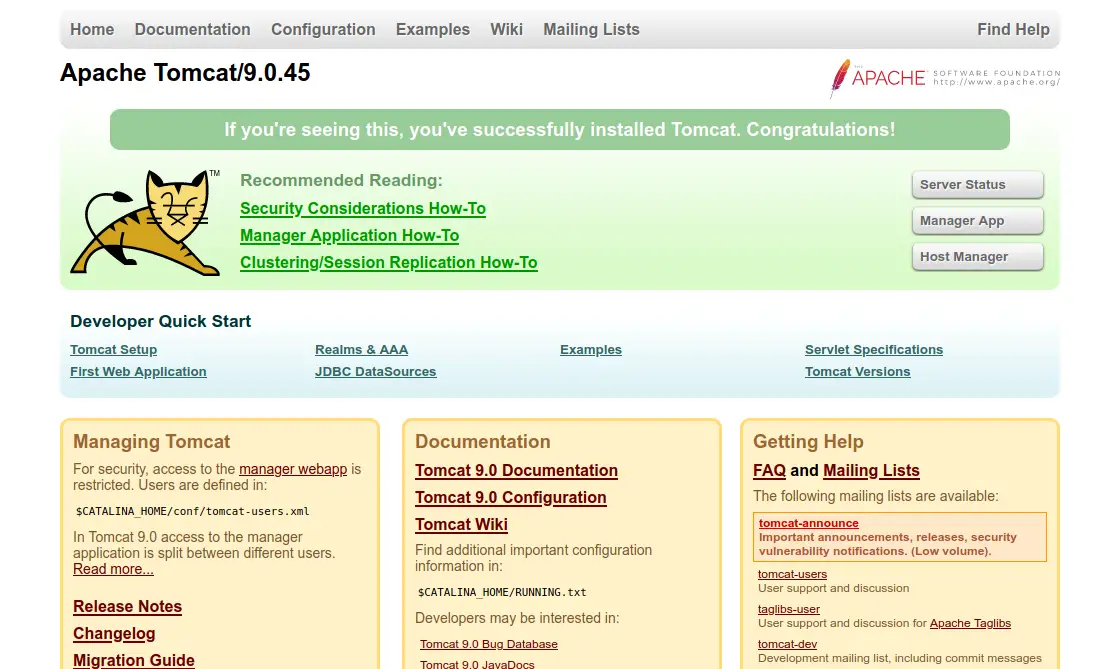Open Tomcat 9.0 Configuration link
Image resolution: width=1120 pixels, height=669 pixels.
pyautogui.click(x=511, y=498)
